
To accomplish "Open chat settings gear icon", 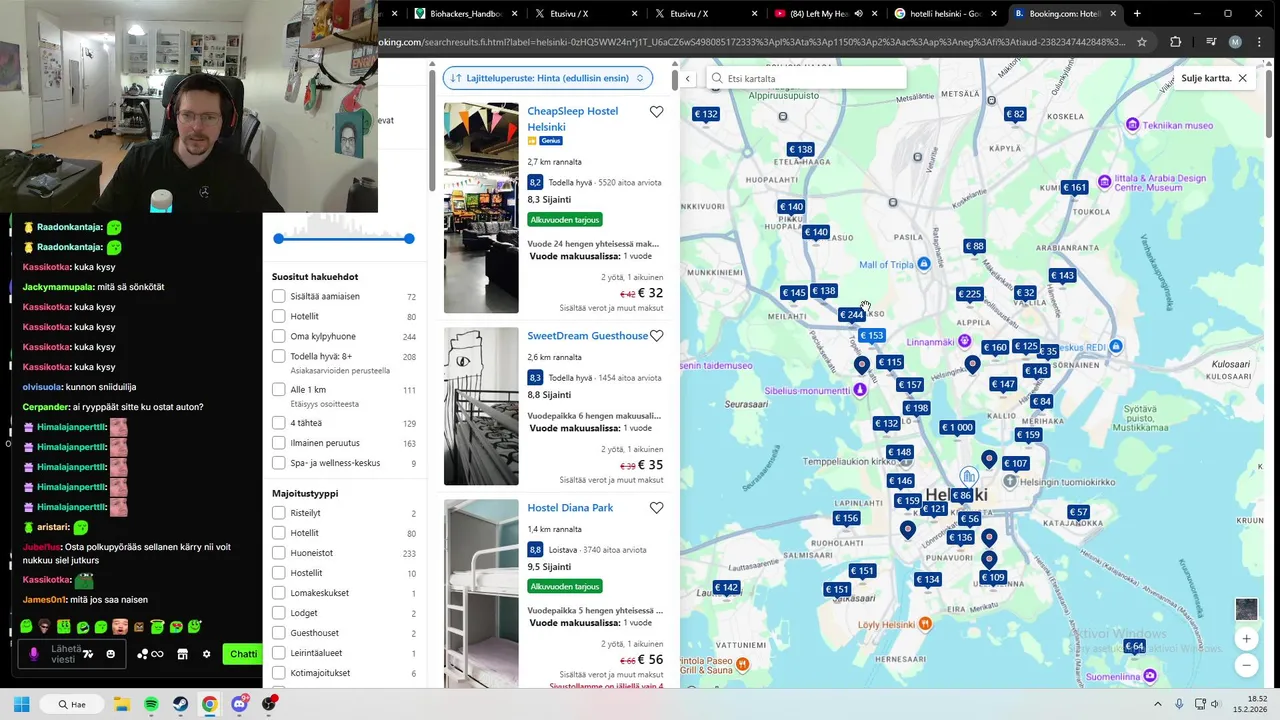I will pyautogui.click(x=207, y=654).
